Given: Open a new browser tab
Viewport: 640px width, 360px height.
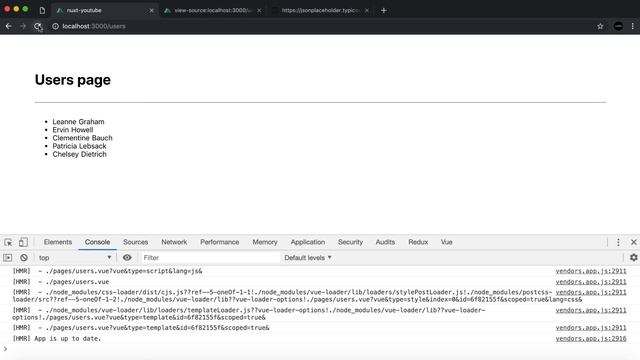Looking at the screenshot, I should pos(384,10).
